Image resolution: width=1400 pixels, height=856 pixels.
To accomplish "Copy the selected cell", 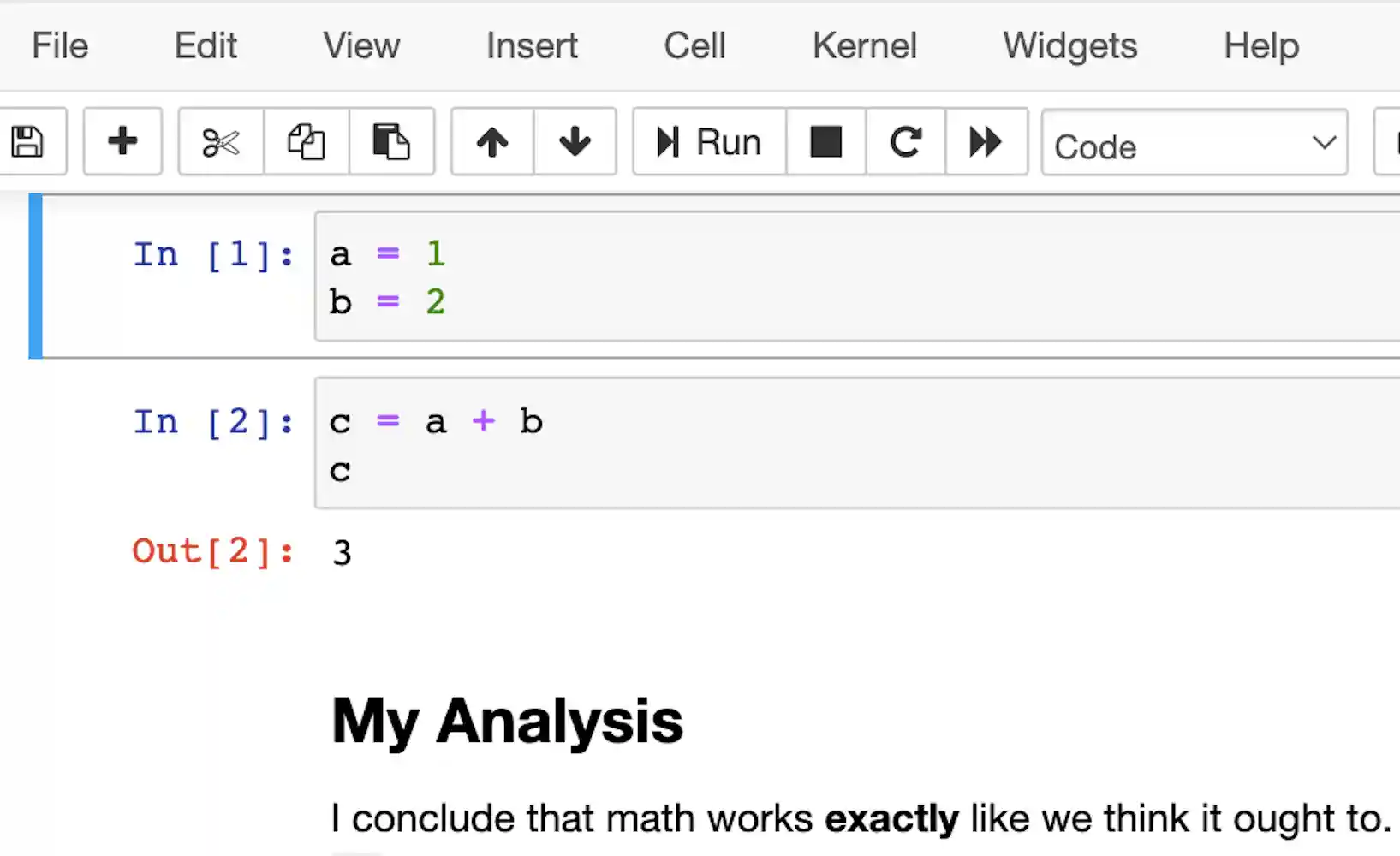I will pyautogui.click(x=306, y=141).
